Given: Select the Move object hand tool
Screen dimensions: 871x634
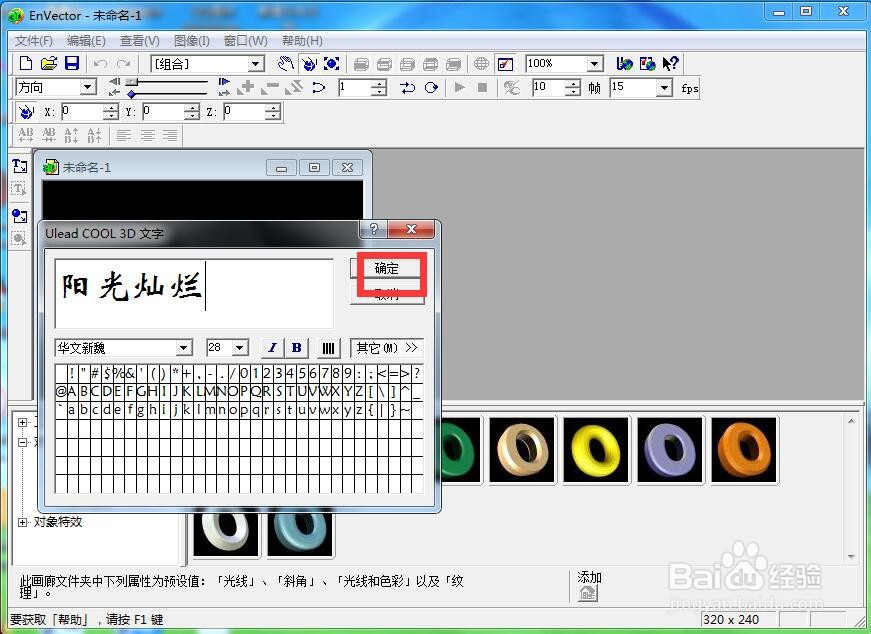Looking at the screenshot, I should pyautogui.click(x=286, y=63).
